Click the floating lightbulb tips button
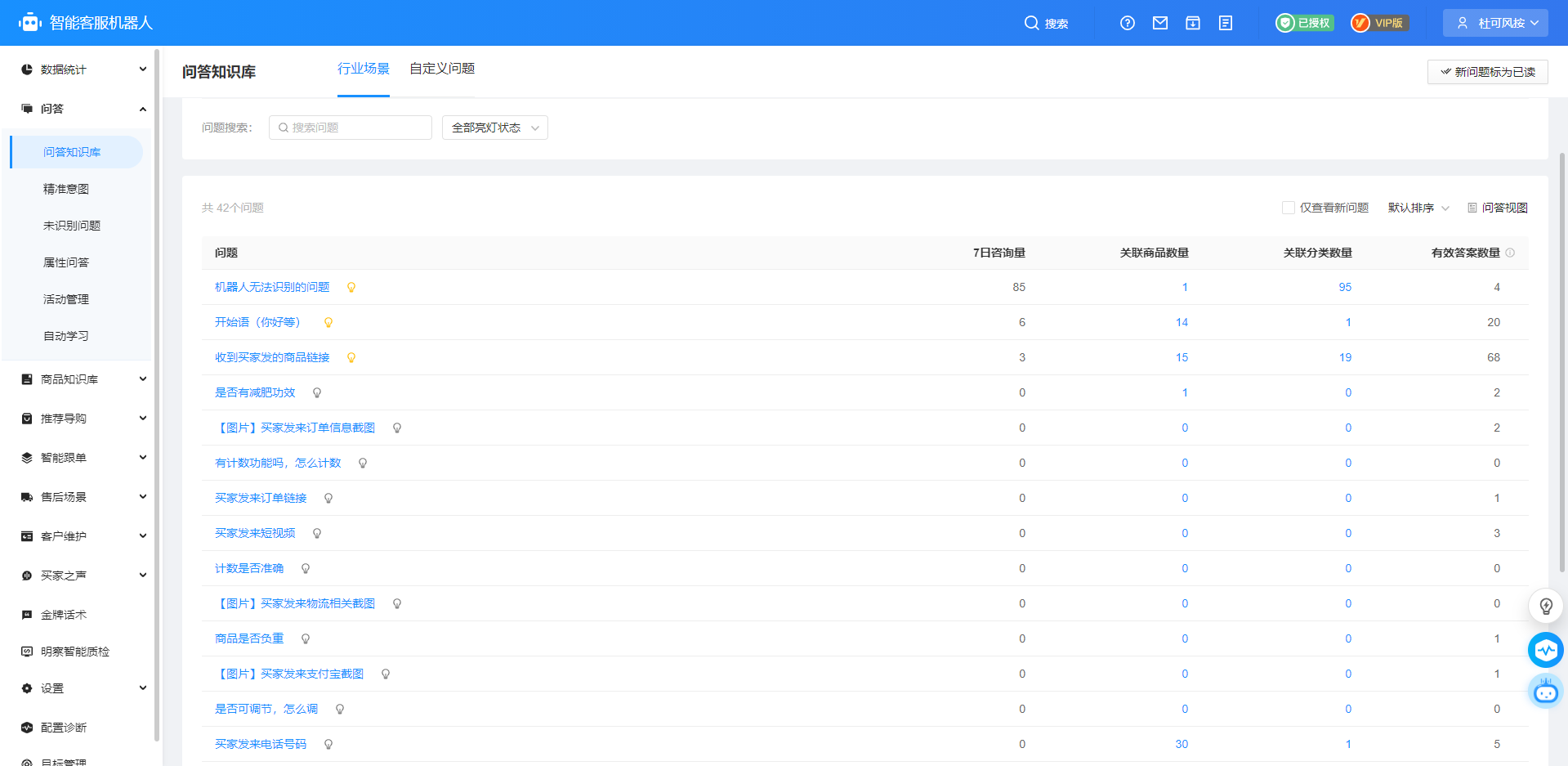 click(x=1546, y=606)
